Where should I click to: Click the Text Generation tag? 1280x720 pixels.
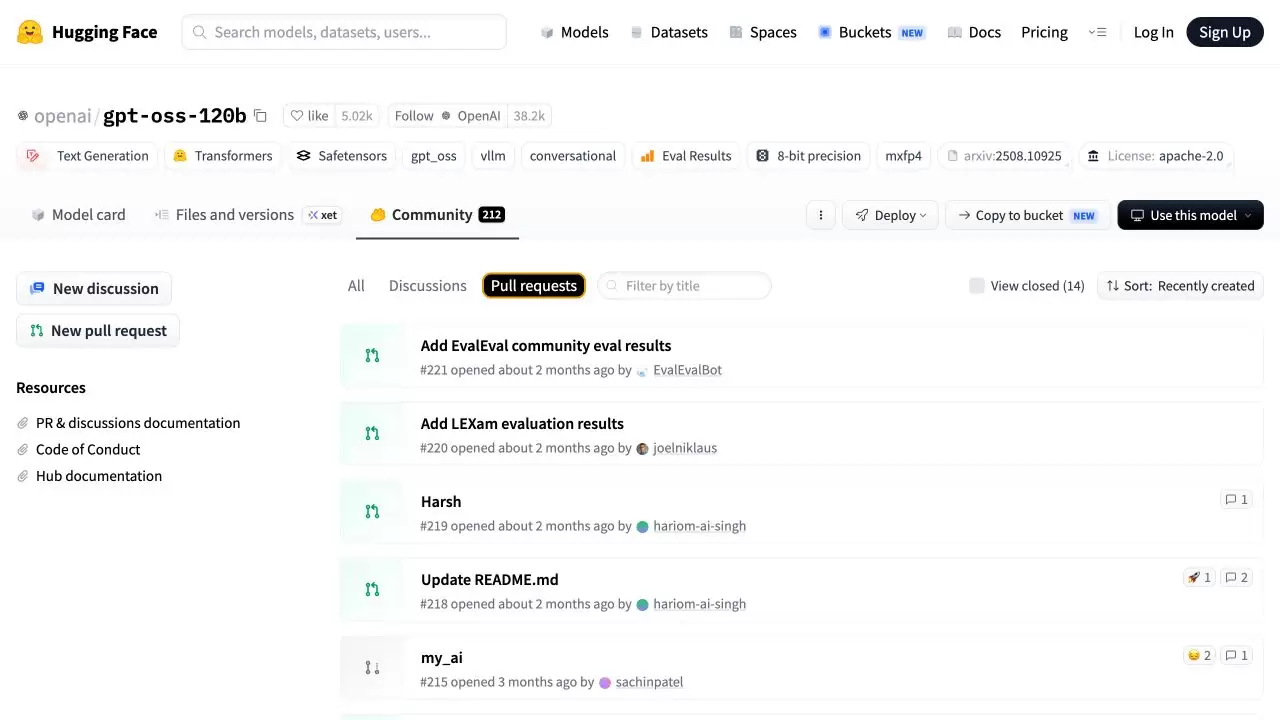pos(89,156)
